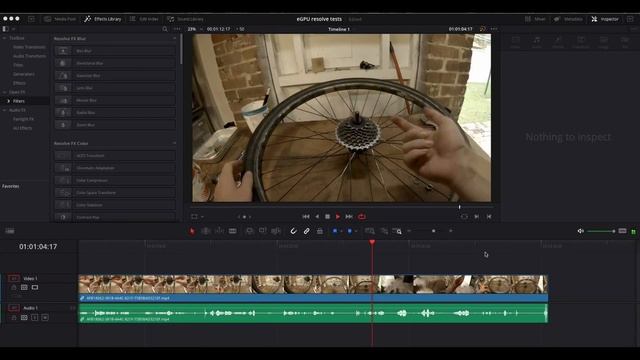The height and width of the screenshot is (360, 640).
Task: Choose the Dynamic Trim Mode tool
Action: coord(219,231)
